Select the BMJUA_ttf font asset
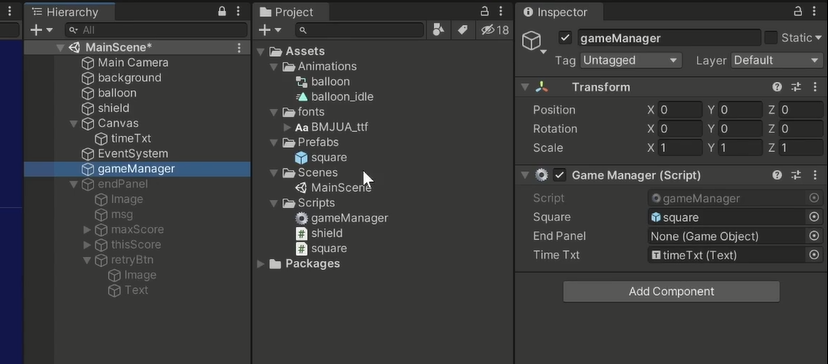828x364 pixels. point(332,127)
